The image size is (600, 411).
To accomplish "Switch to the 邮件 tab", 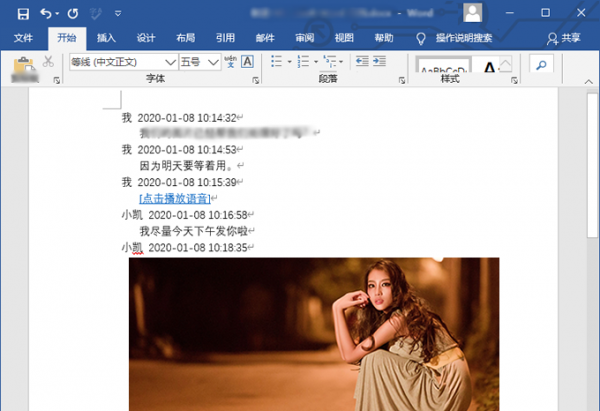I will [265, 38].
